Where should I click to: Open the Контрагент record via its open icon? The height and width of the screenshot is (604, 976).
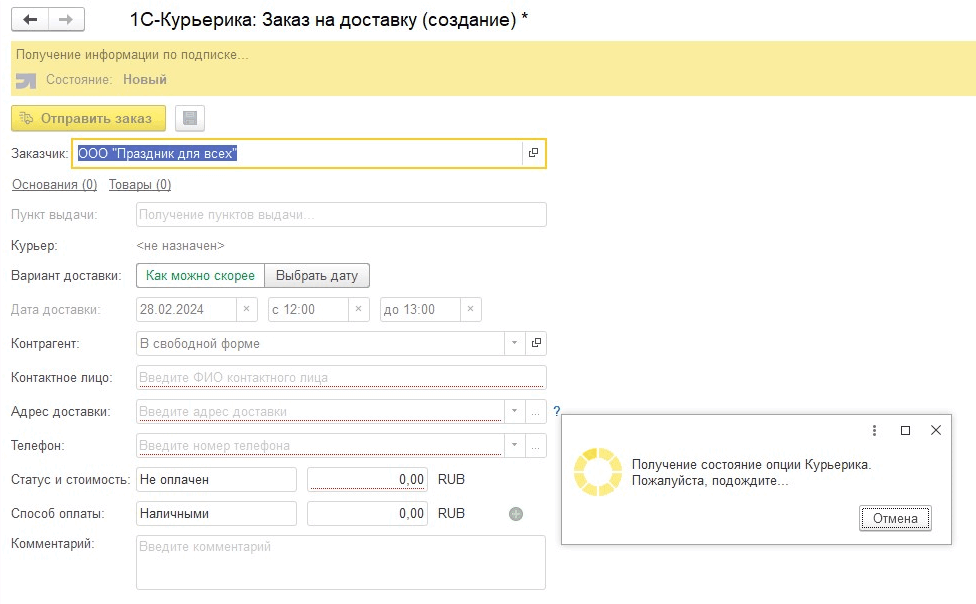tap(536, 343)
